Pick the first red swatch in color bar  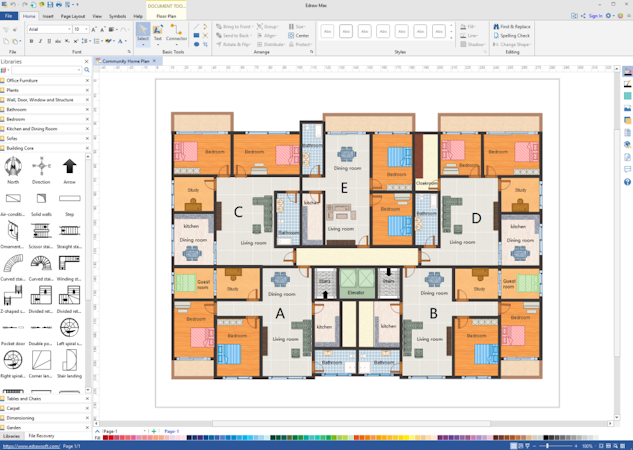106,437
